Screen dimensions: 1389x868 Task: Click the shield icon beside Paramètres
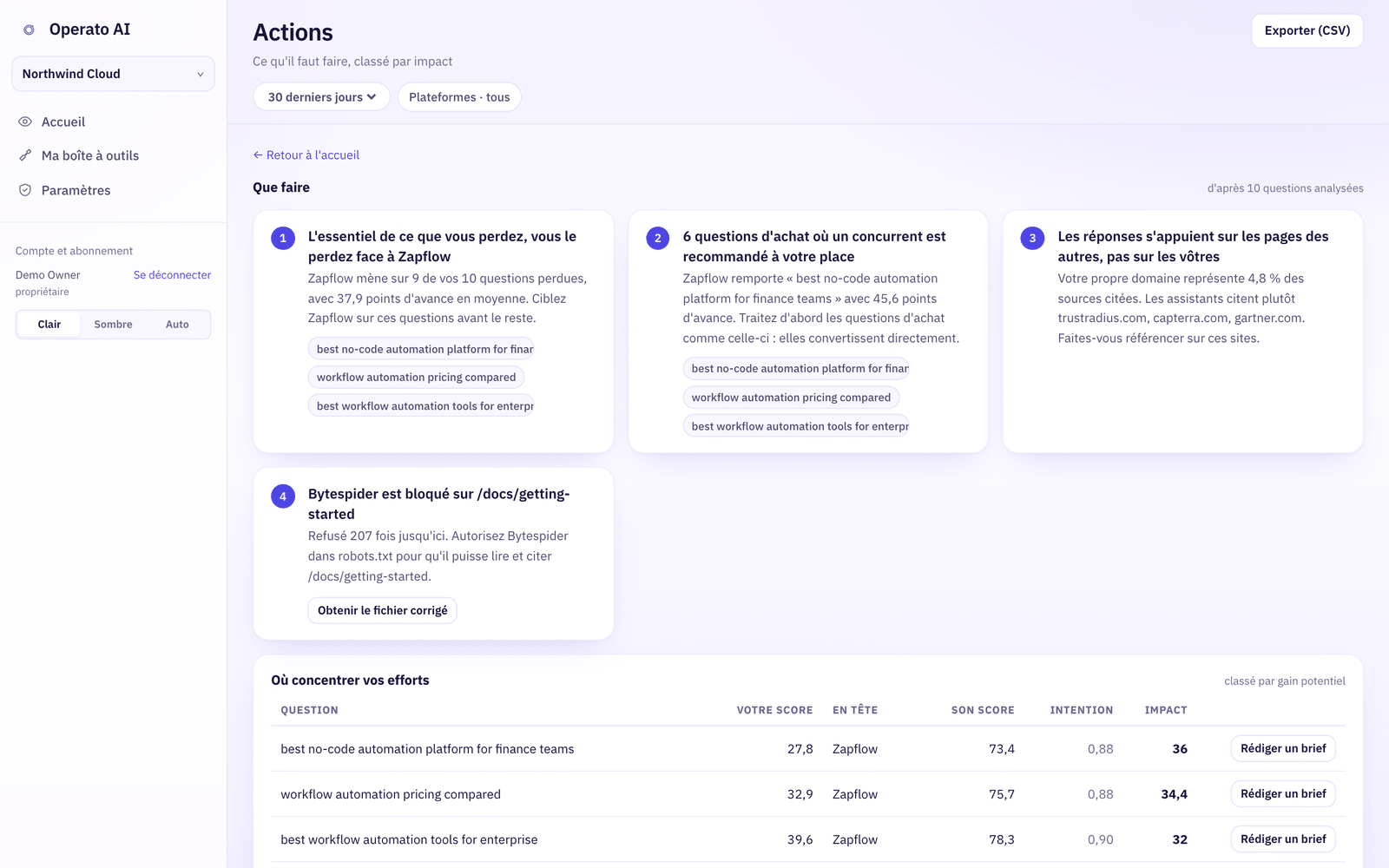(25, 190)
